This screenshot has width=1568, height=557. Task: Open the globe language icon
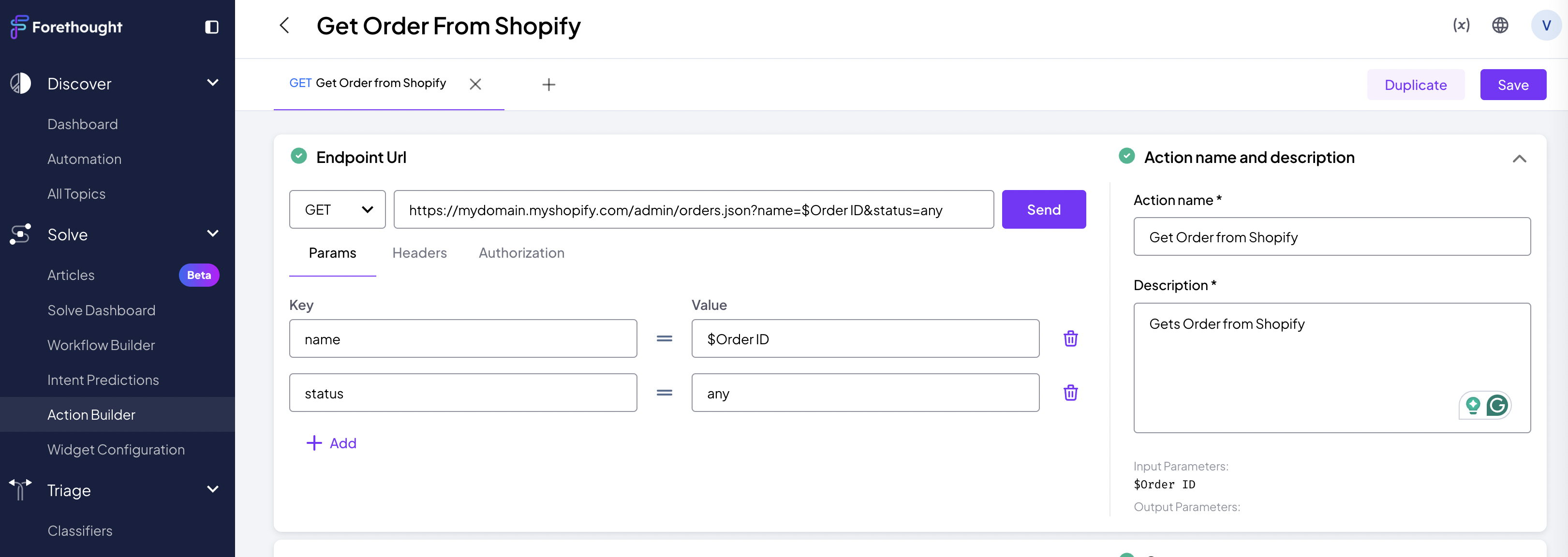point(1500,25)
